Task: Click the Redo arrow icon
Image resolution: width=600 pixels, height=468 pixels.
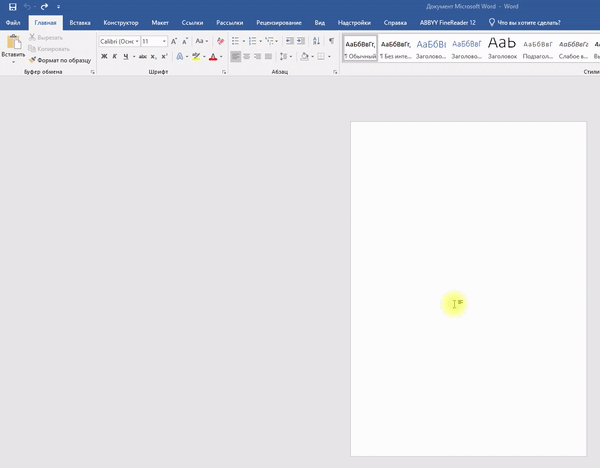Action: 44,7
